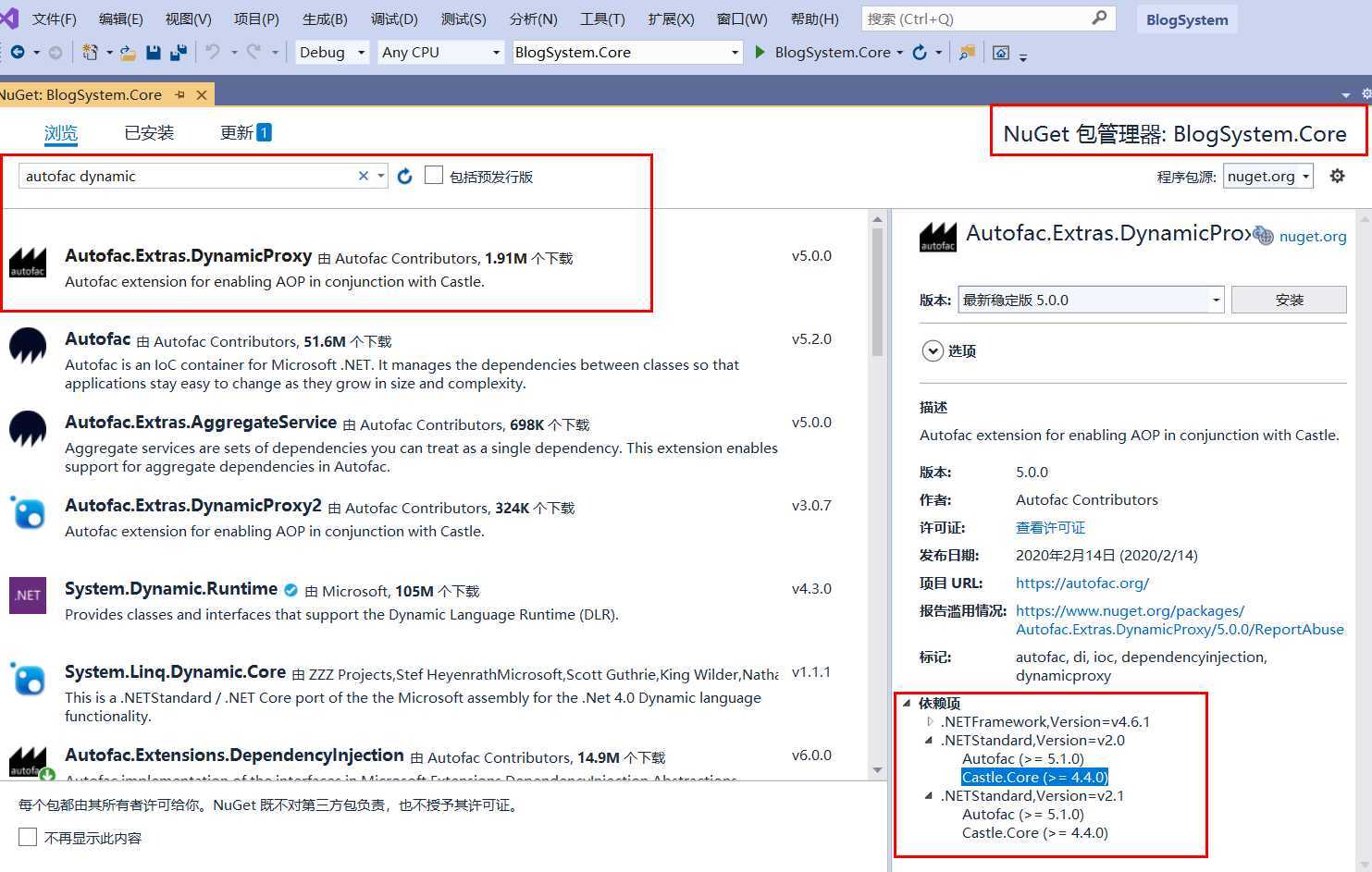Select the Autofac.Extras.DynamicProxy package row
Image resolution: width=1372 pixels, height=872 pixels.
click(x=435, y=267)
